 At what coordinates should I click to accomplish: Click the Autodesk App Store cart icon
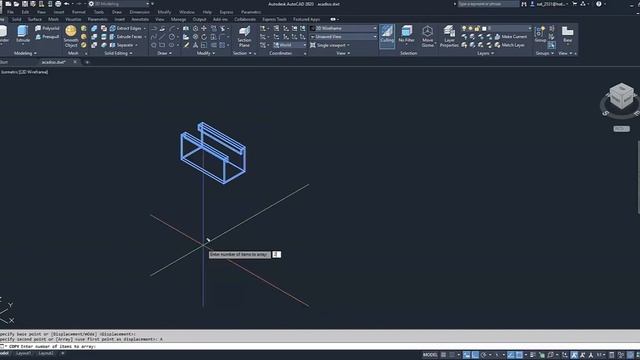(575, 4)
